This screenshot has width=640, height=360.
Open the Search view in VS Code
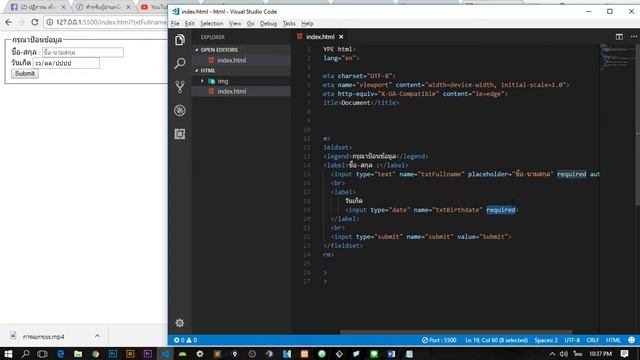[180, 63]
